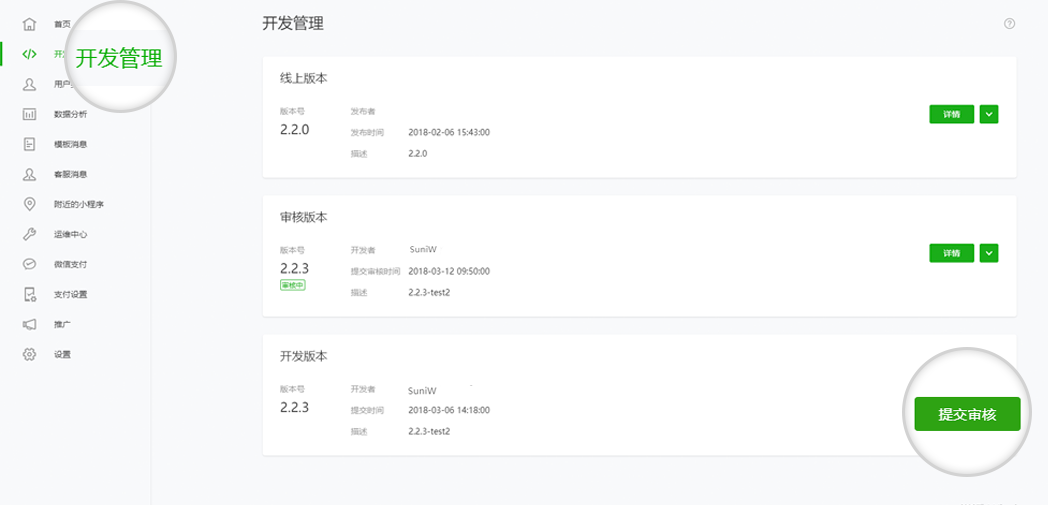This screenshot has width=1048, height=505.
Task: Click the location pin icon for 附近的小程序
Action: coord(30,204)
